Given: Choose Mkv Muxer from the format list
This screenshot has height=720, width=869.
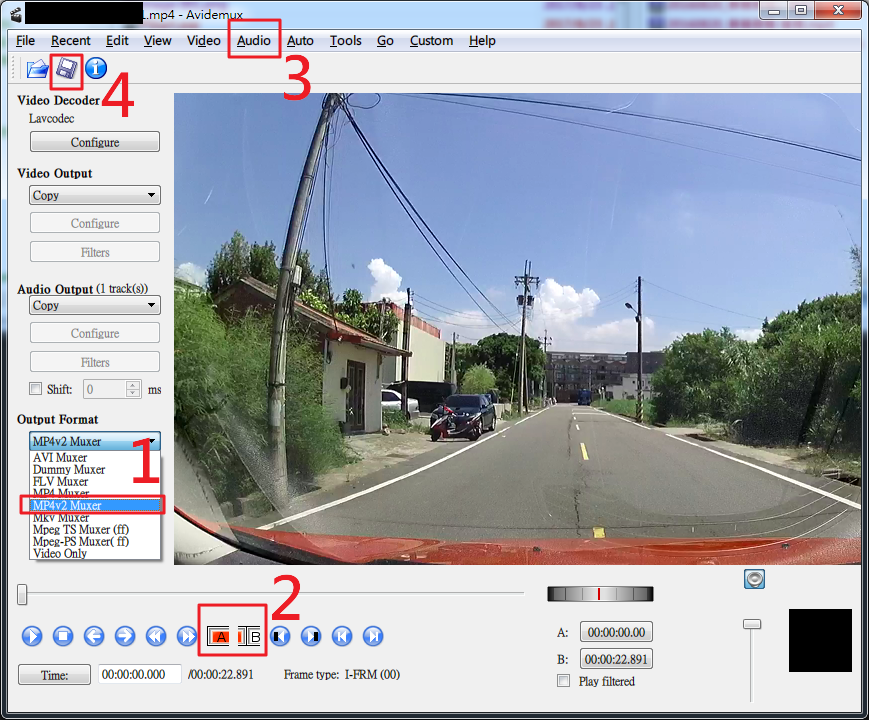Looking at the screenshot, I should pyautogui.click(x=61, y=518).
